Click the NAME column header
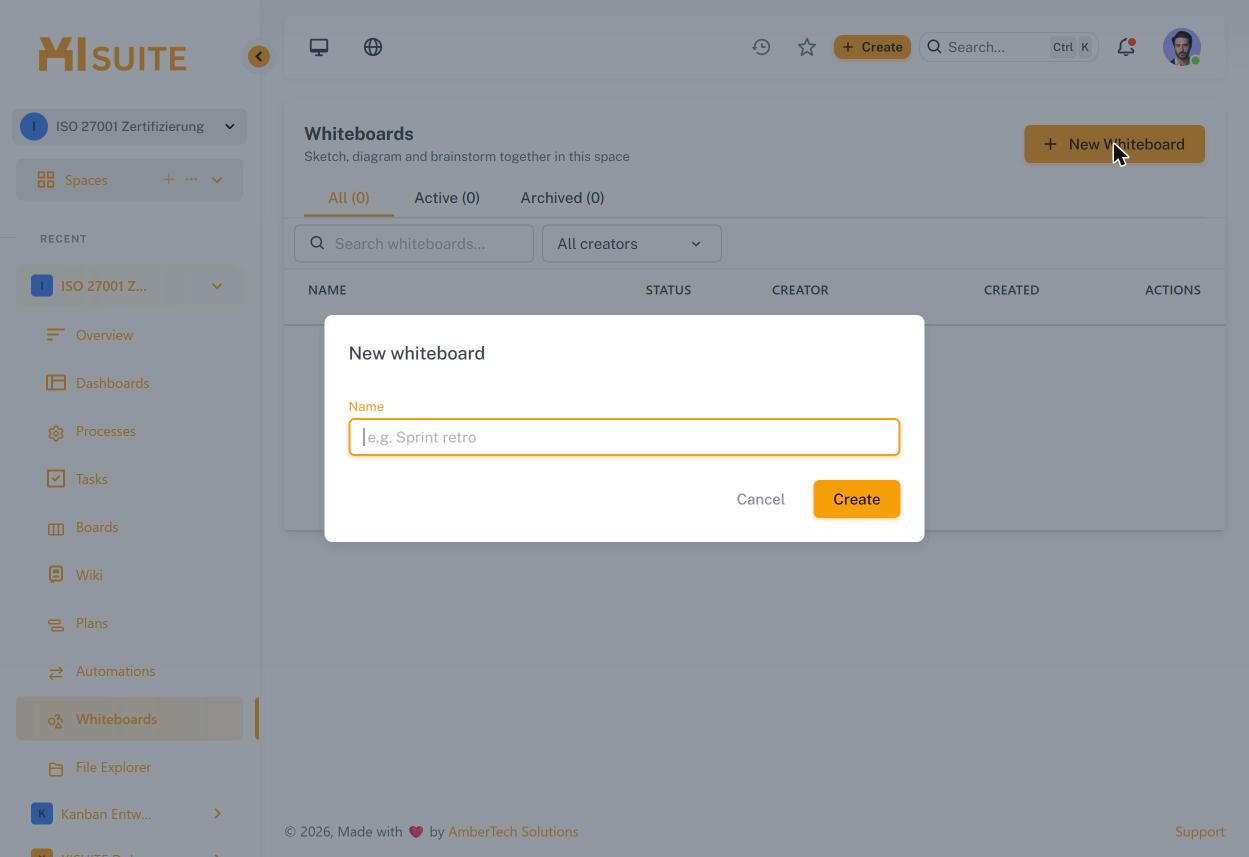This screenshot has width=1249, height=857. (x=327, y=290)
